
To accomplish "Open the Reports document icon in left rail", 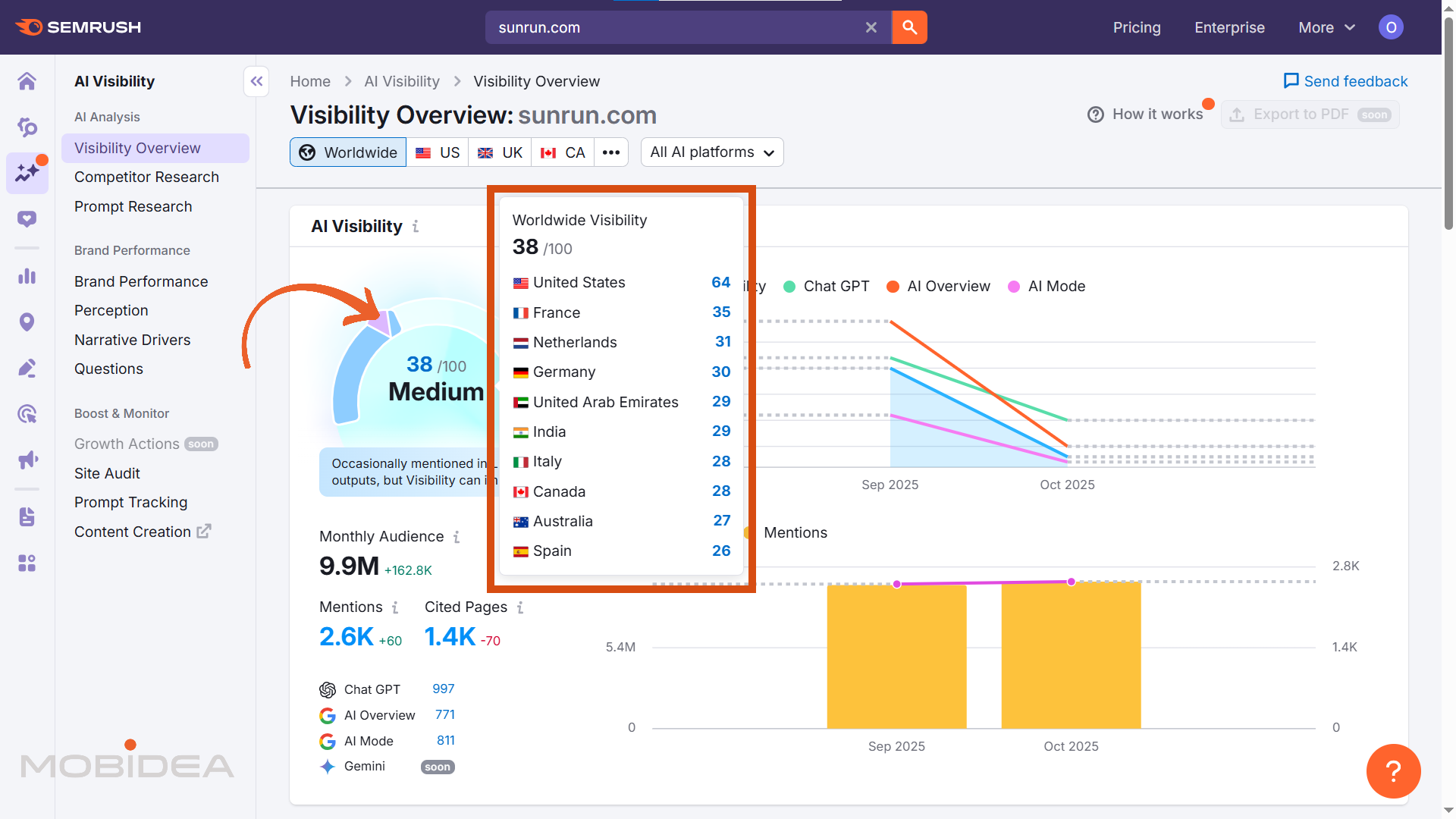I will pyautogui.click(x=27, y=516).
